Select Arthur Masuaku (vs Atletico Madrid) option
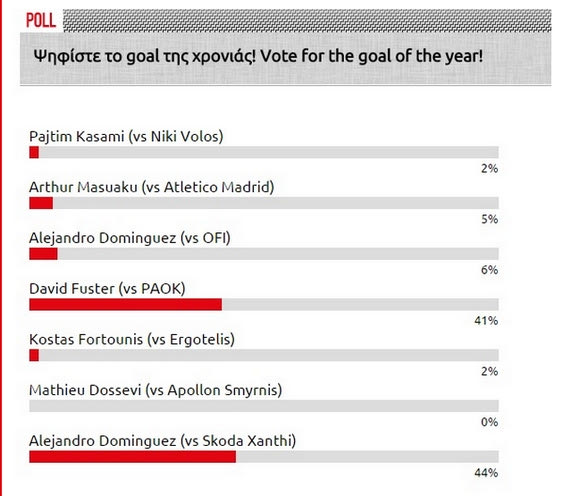Screen dimensions: 580x496 152,187
